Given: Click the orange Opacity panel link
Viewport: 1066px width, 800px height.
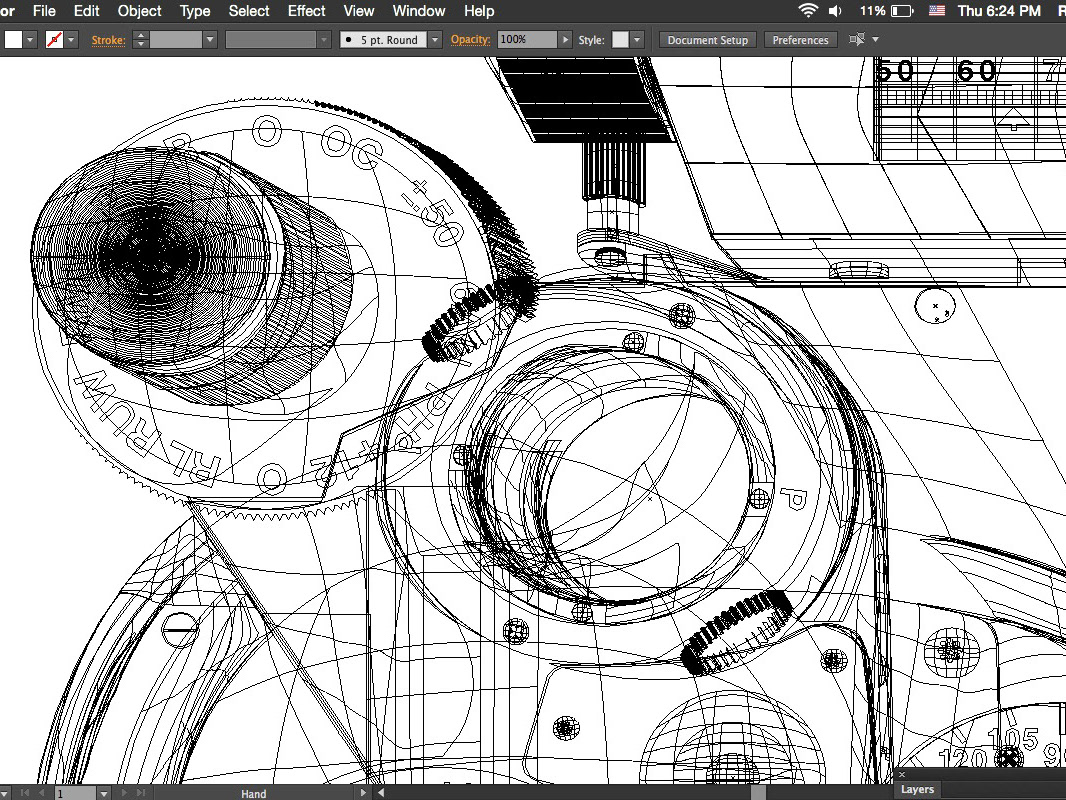Looking at the screenshot, I should coord(470,39).
